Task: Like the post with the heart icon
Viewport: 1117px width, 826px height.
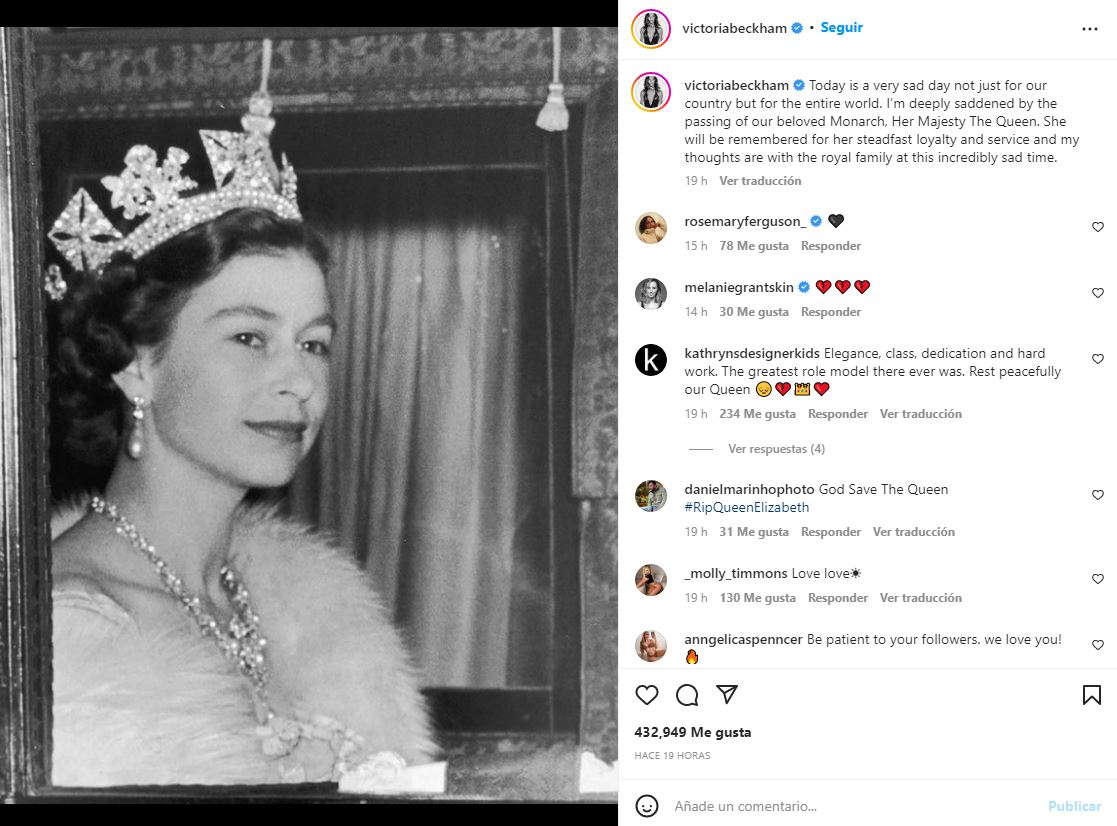Action: [647, 695]
